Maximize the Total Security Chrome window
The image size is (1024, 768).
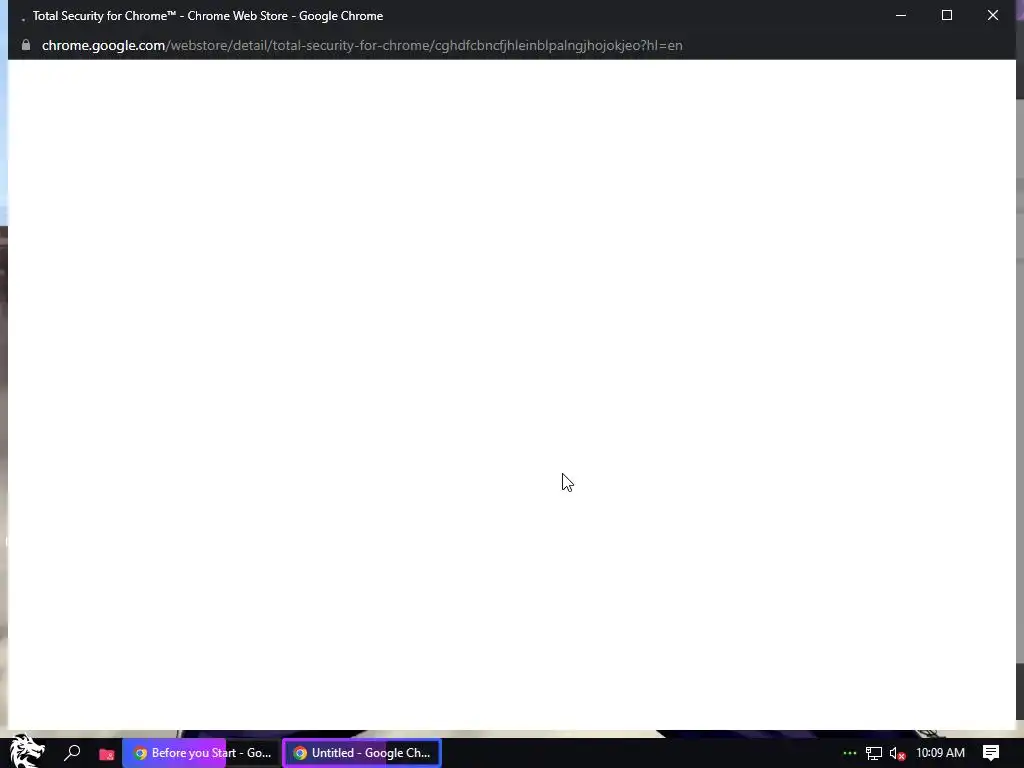[x=946, y=15]
